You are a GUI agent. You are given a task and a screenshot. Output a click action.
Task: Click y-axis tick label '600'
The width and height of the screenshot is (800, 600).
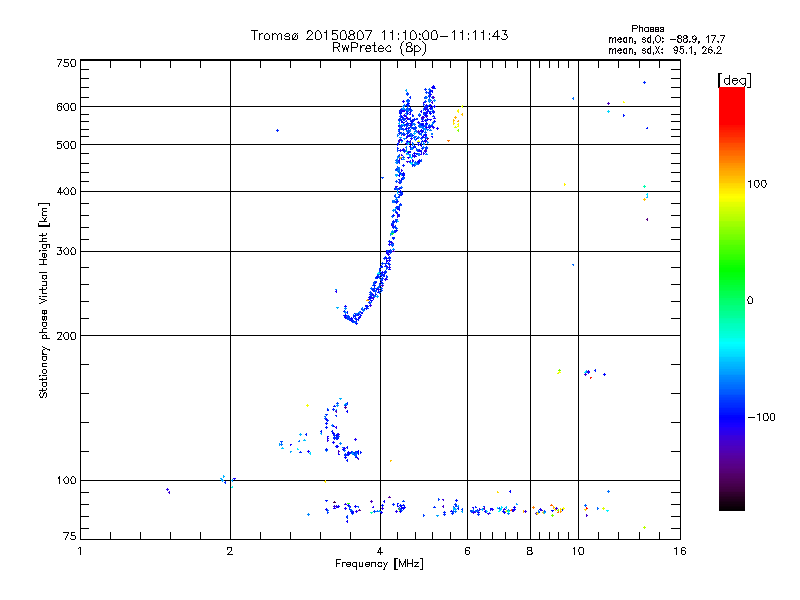(66, 107)
